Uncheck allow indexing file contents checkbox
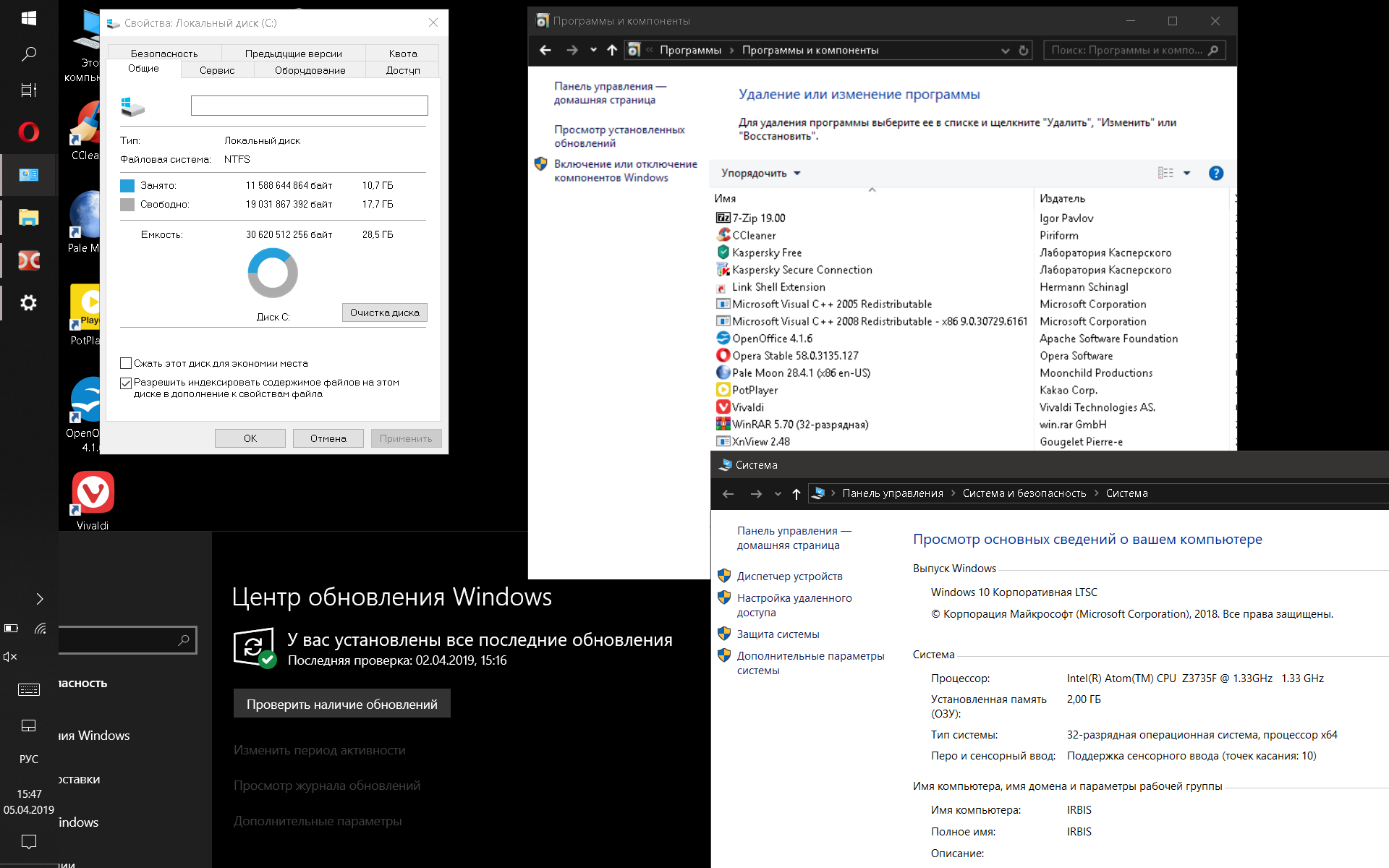 [x=126, y=383]
